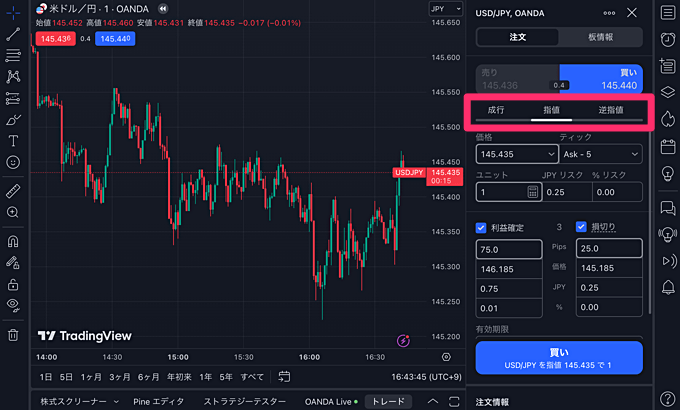Switch to the 注文 tab

[518, 37]
